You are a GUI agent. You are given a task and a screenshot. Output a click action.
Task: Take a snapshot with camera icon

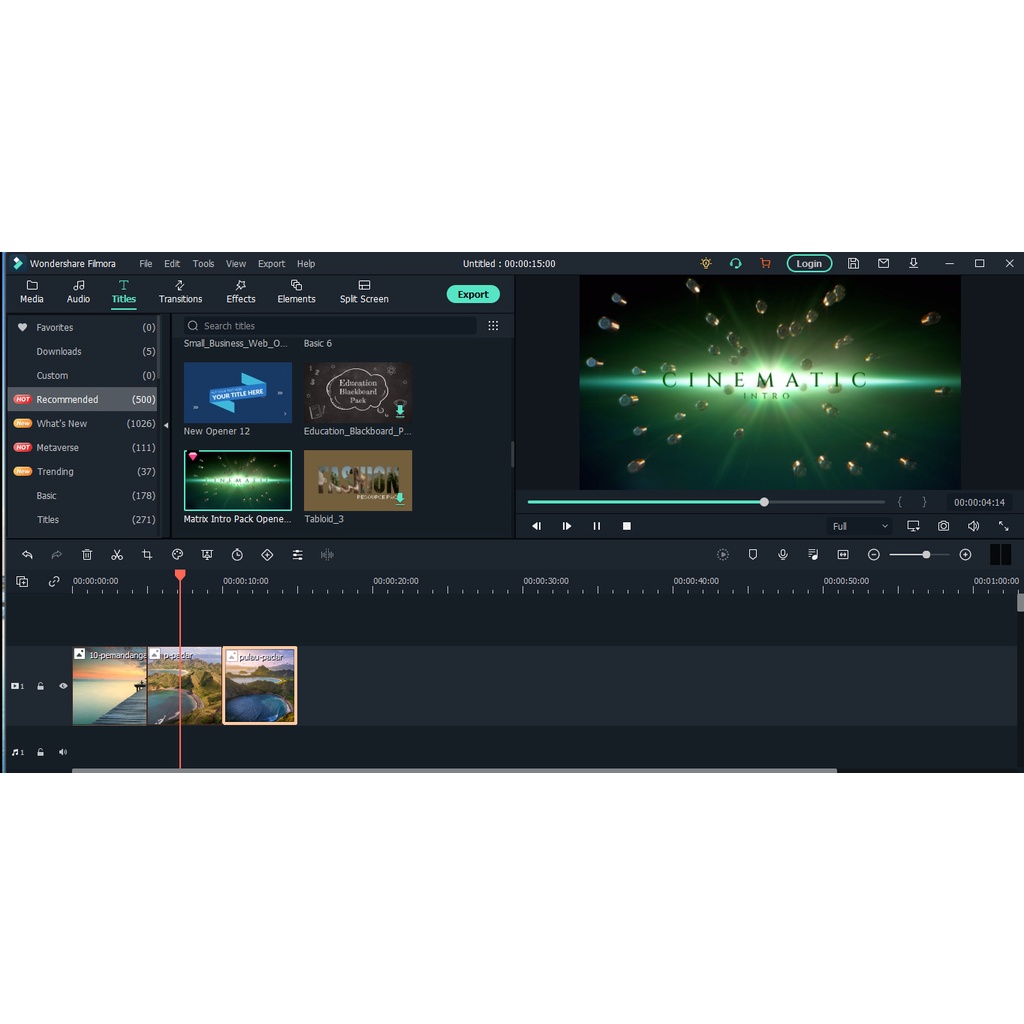coord(943,526)
